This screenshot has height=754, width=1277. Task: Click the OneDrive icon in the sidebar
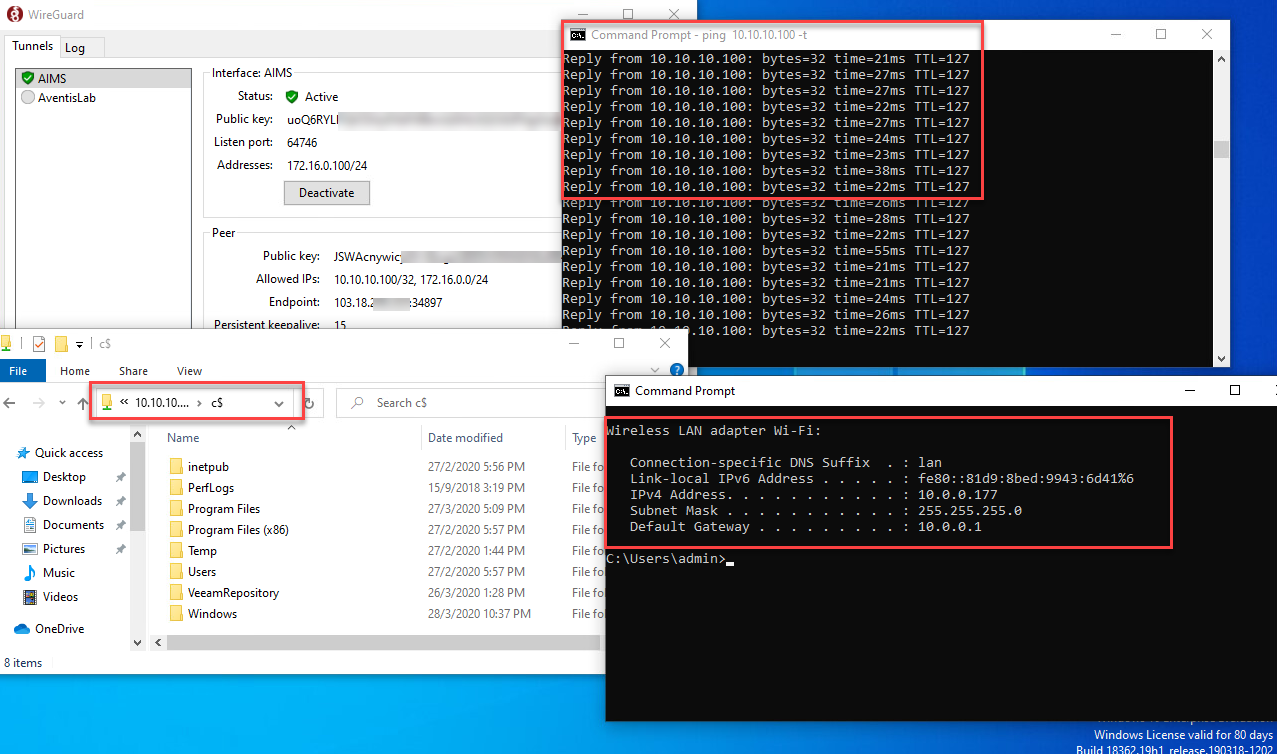tap(23, 628)
